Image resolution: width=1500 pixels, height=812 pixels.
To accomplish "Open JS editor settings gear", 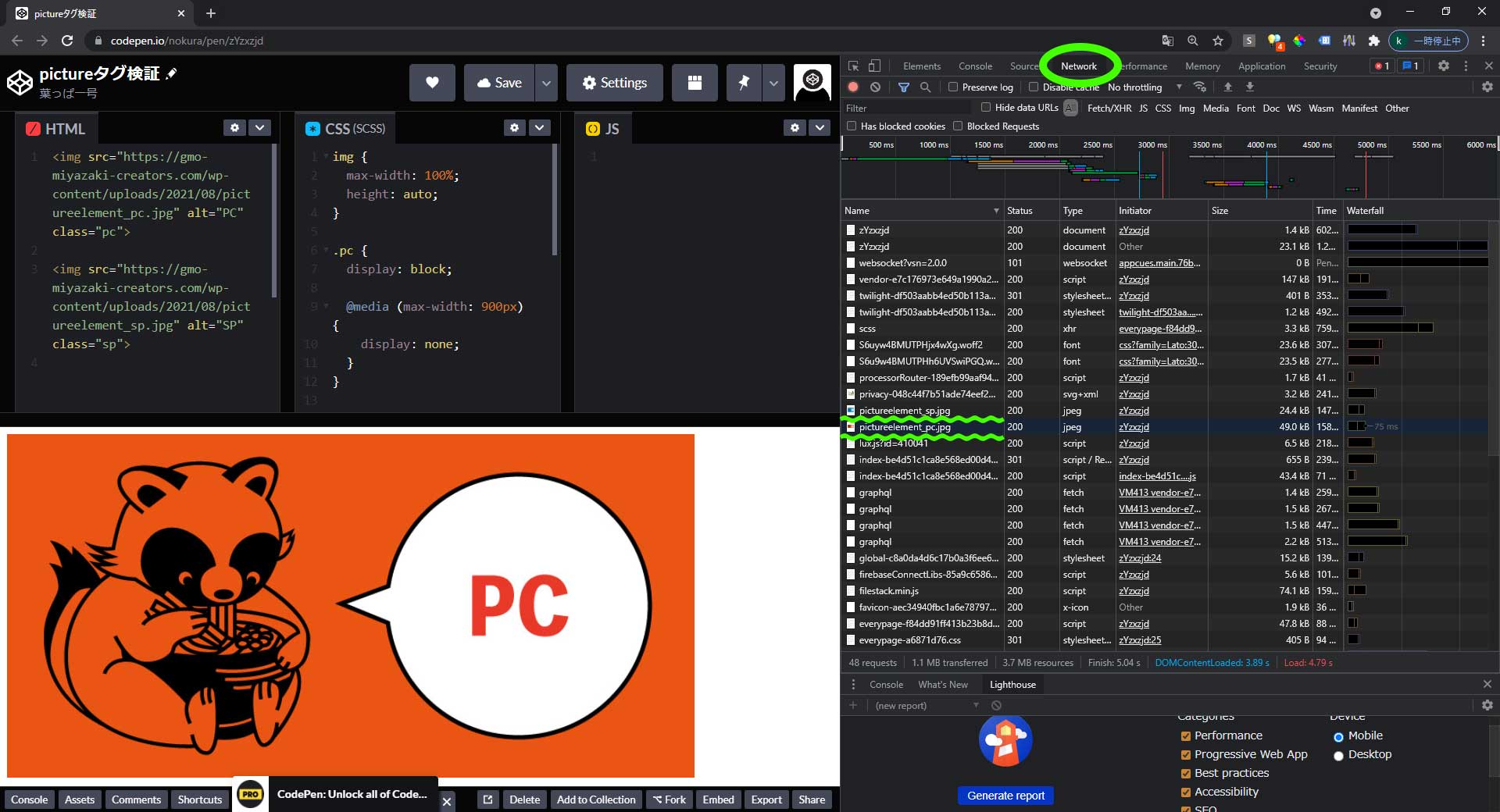I will 795,127.
